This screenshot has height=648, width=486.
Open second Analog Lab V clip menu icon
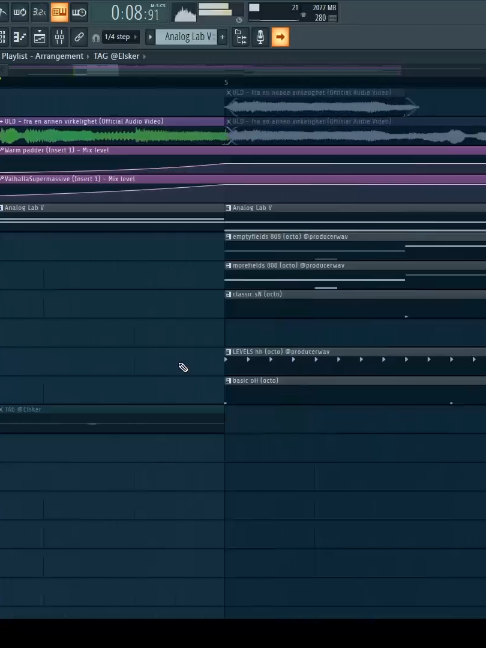(x=228, y=208)
